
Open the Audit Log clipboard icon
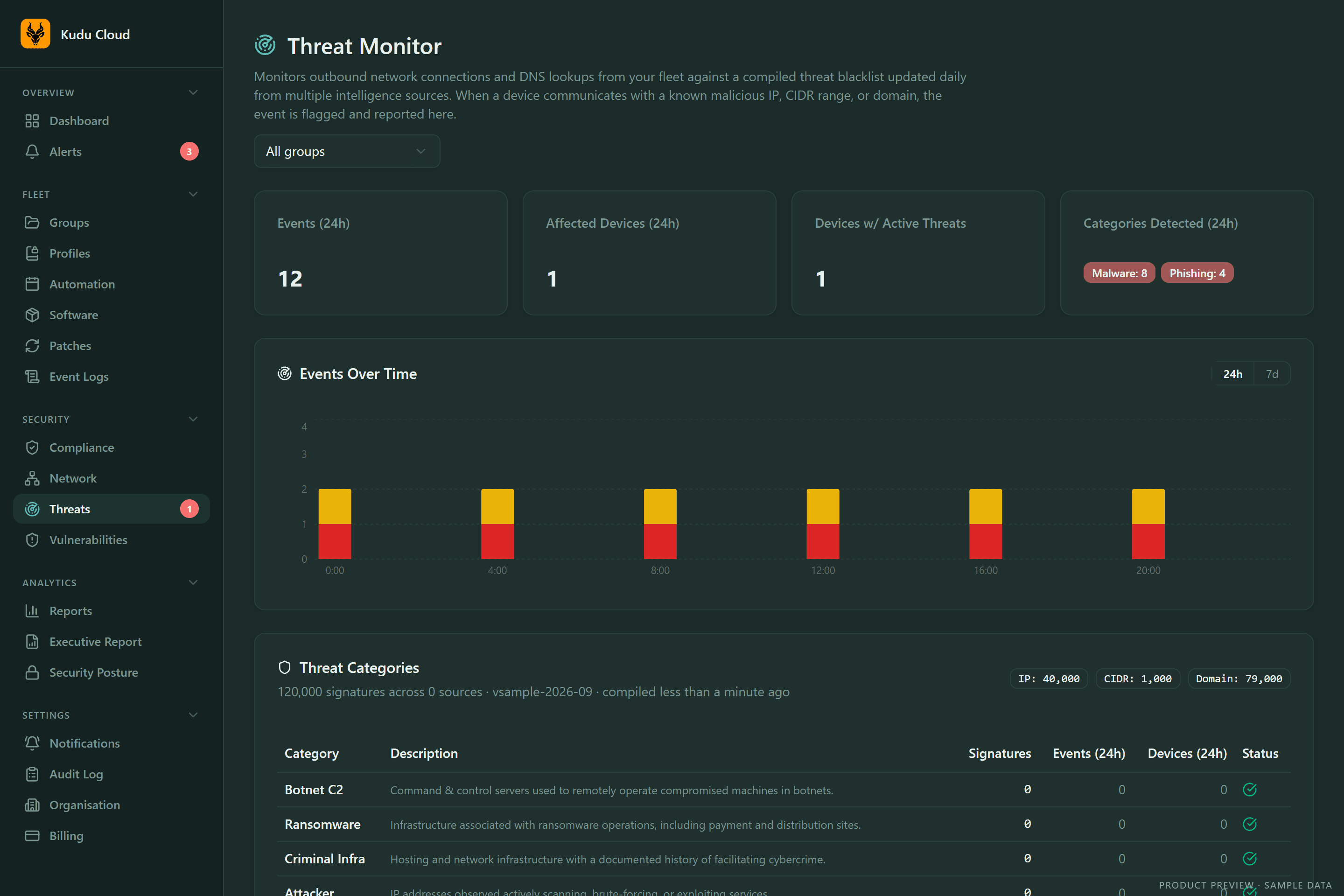coord(32,774)
